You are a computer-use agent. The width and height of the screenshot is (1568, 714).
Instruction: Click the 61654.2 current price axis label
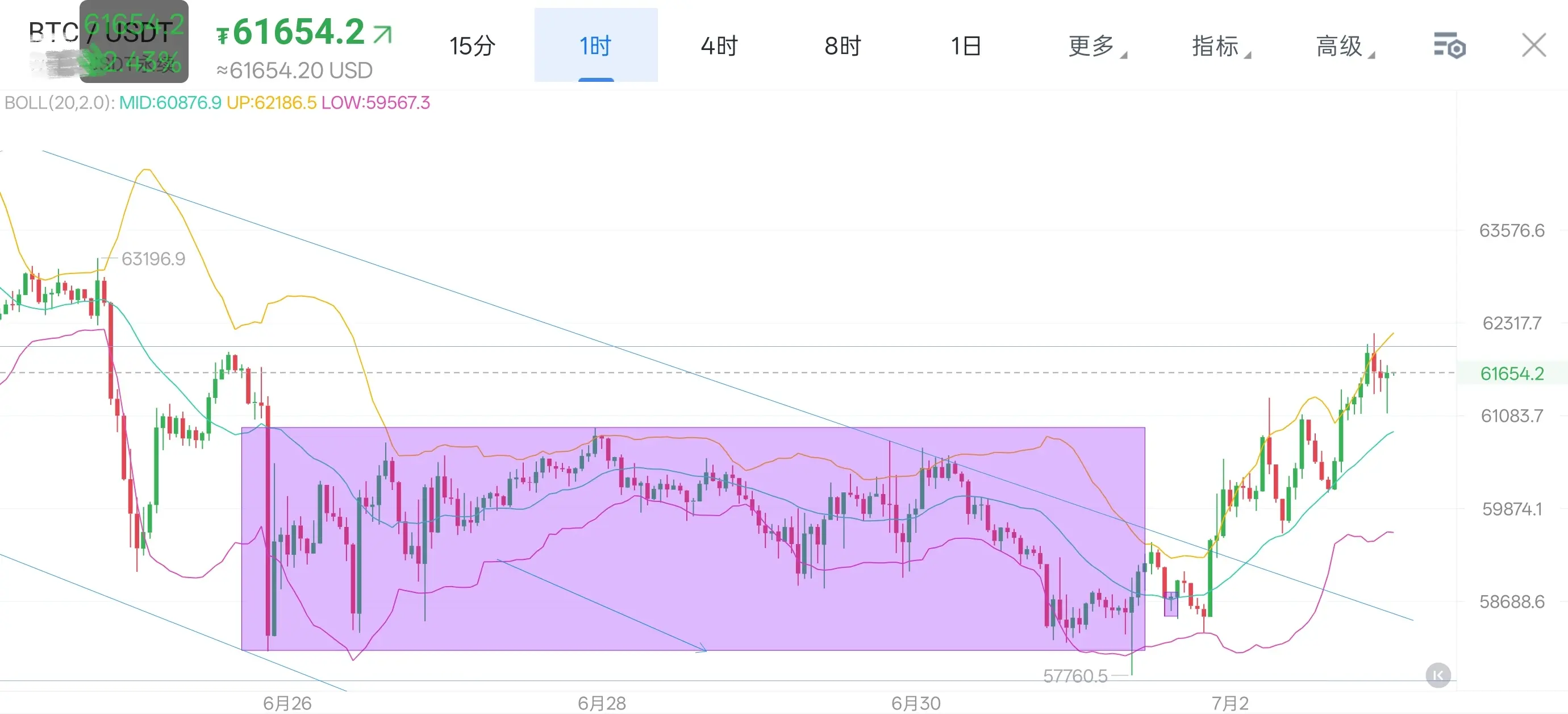pyautogui.click(x=1512, y=373)
